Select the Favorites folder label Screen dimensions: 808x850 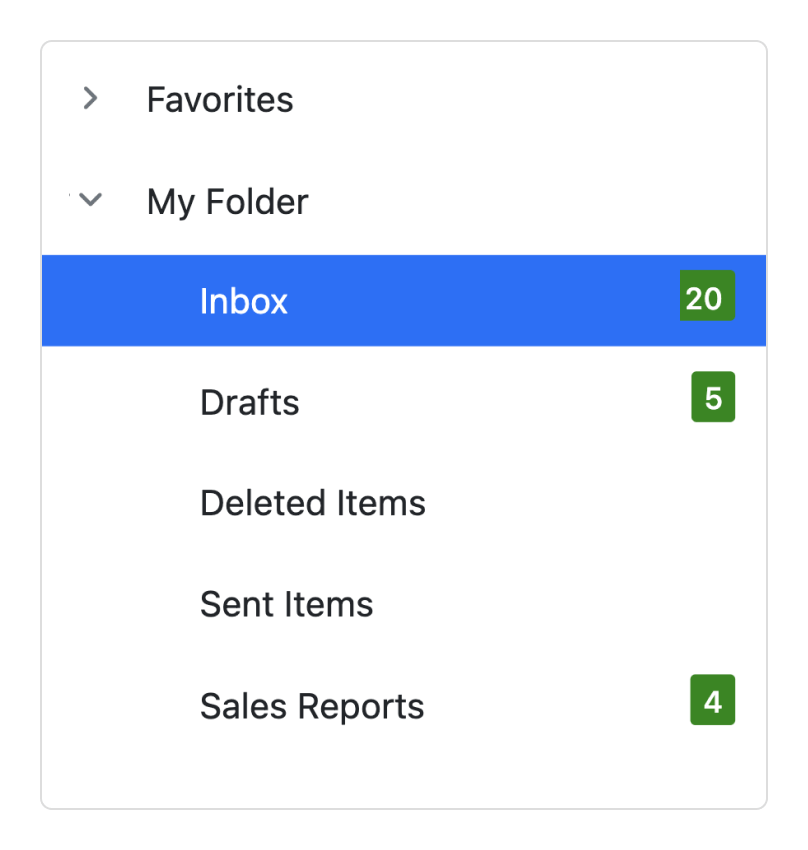[x=220, y=100]
